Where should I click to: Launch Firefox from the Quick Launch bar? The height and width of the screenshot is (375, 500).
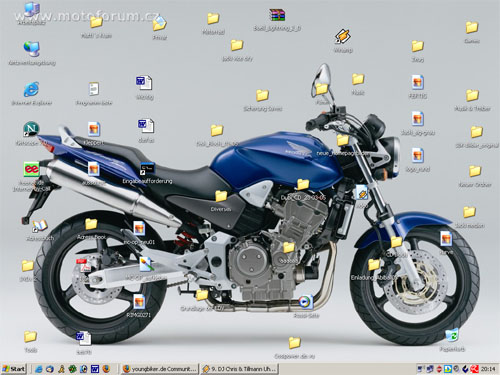[106, 369]
